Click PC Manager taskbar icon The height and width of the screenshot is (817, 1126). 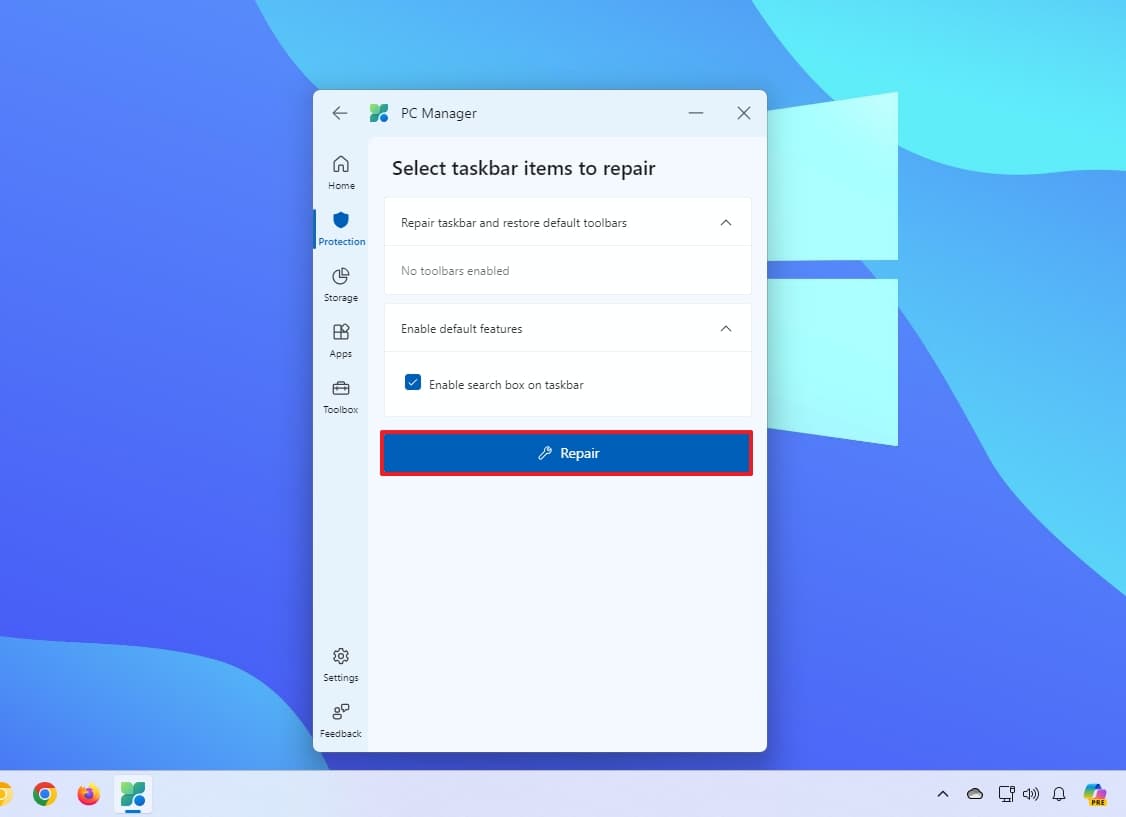pos(133,794)
